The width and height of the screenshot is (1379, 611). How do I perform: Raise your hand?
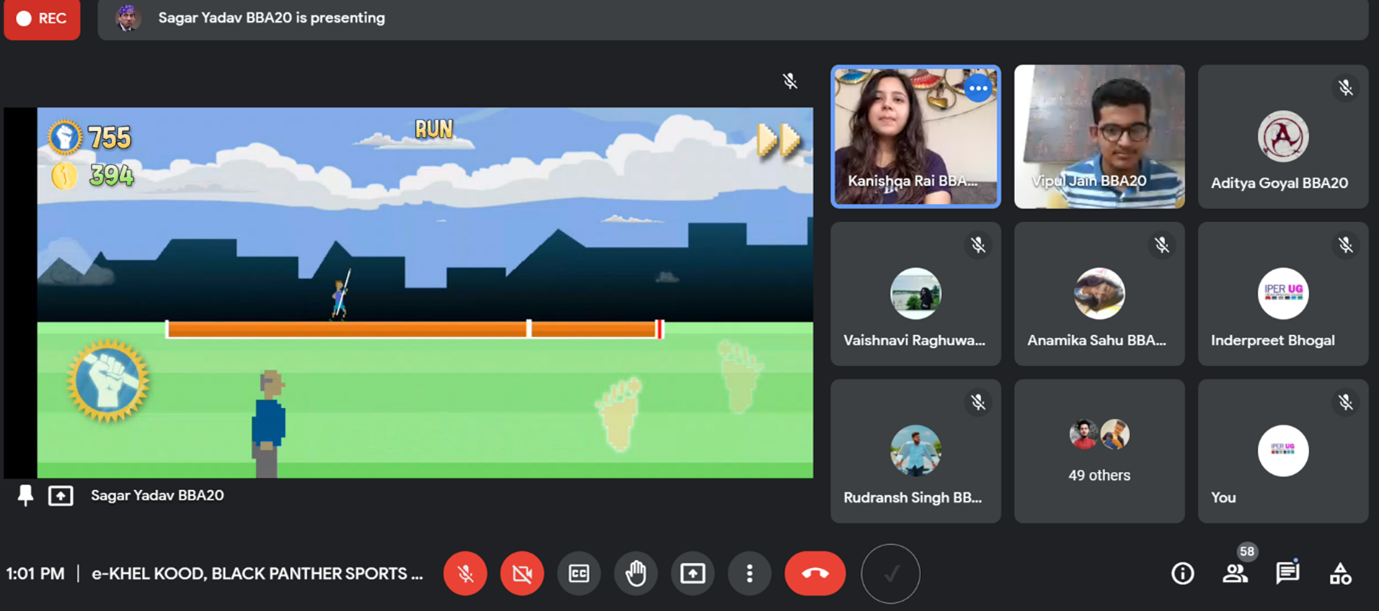pyautogui.click(x=636, y=573)
